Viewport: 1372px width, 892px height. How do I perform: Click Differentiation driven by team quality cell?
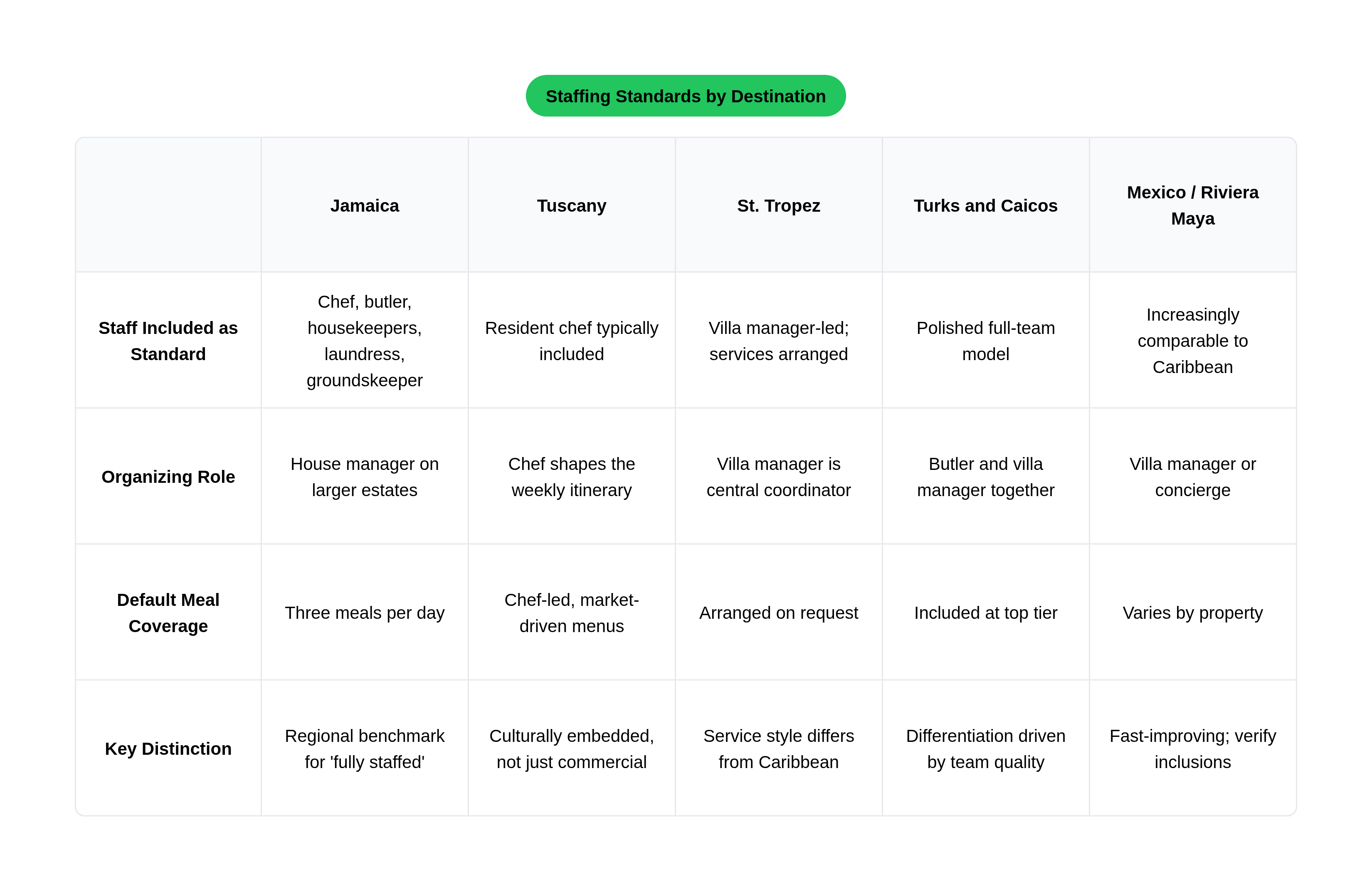(985, 749)
